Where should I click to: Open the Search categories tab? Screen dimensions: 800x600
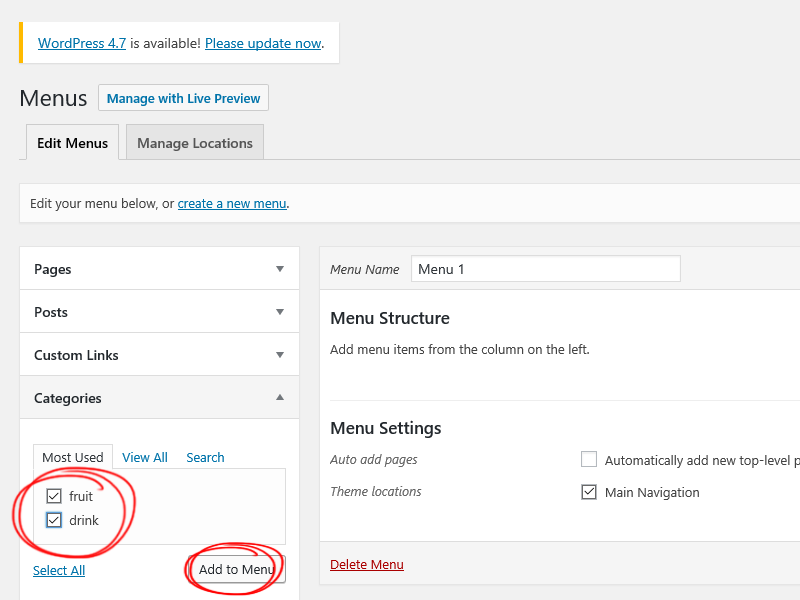[x=205, y=457]
